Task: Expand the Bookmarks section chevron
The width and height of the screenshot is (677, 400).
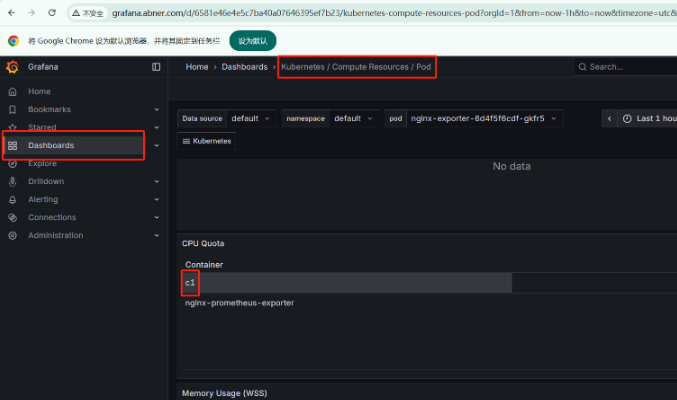Action: [x=157, y=110]
